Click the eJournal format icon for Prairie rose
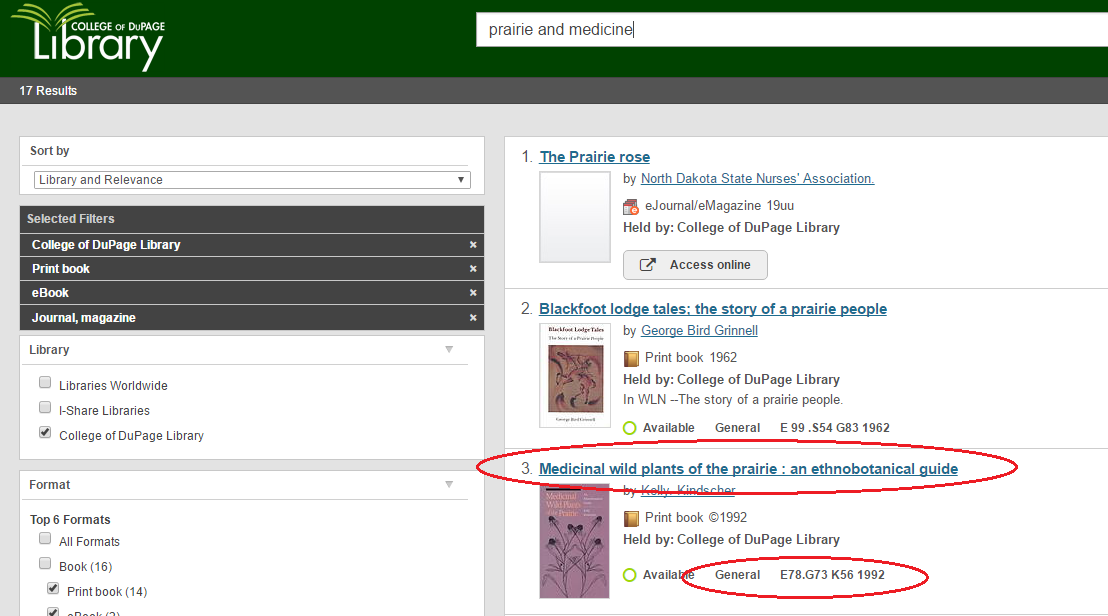Screen dimensions: 1108x616 coord(631,207)
